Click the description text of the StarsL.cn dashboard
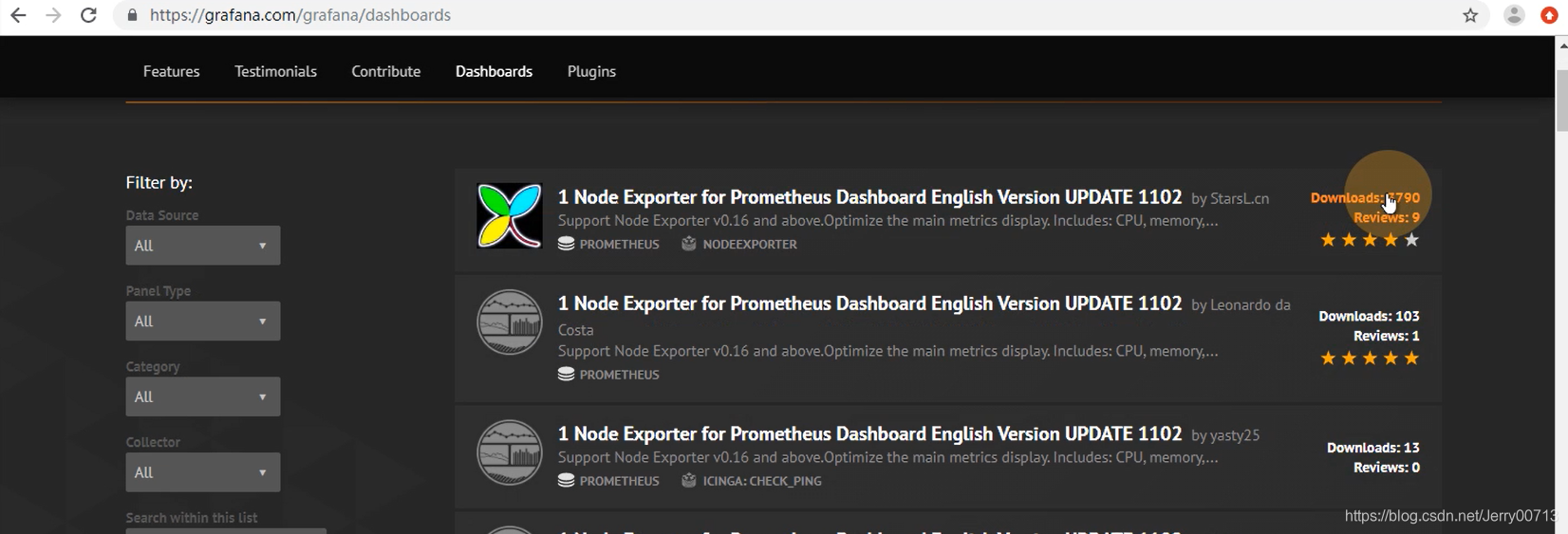 point(888,220)
